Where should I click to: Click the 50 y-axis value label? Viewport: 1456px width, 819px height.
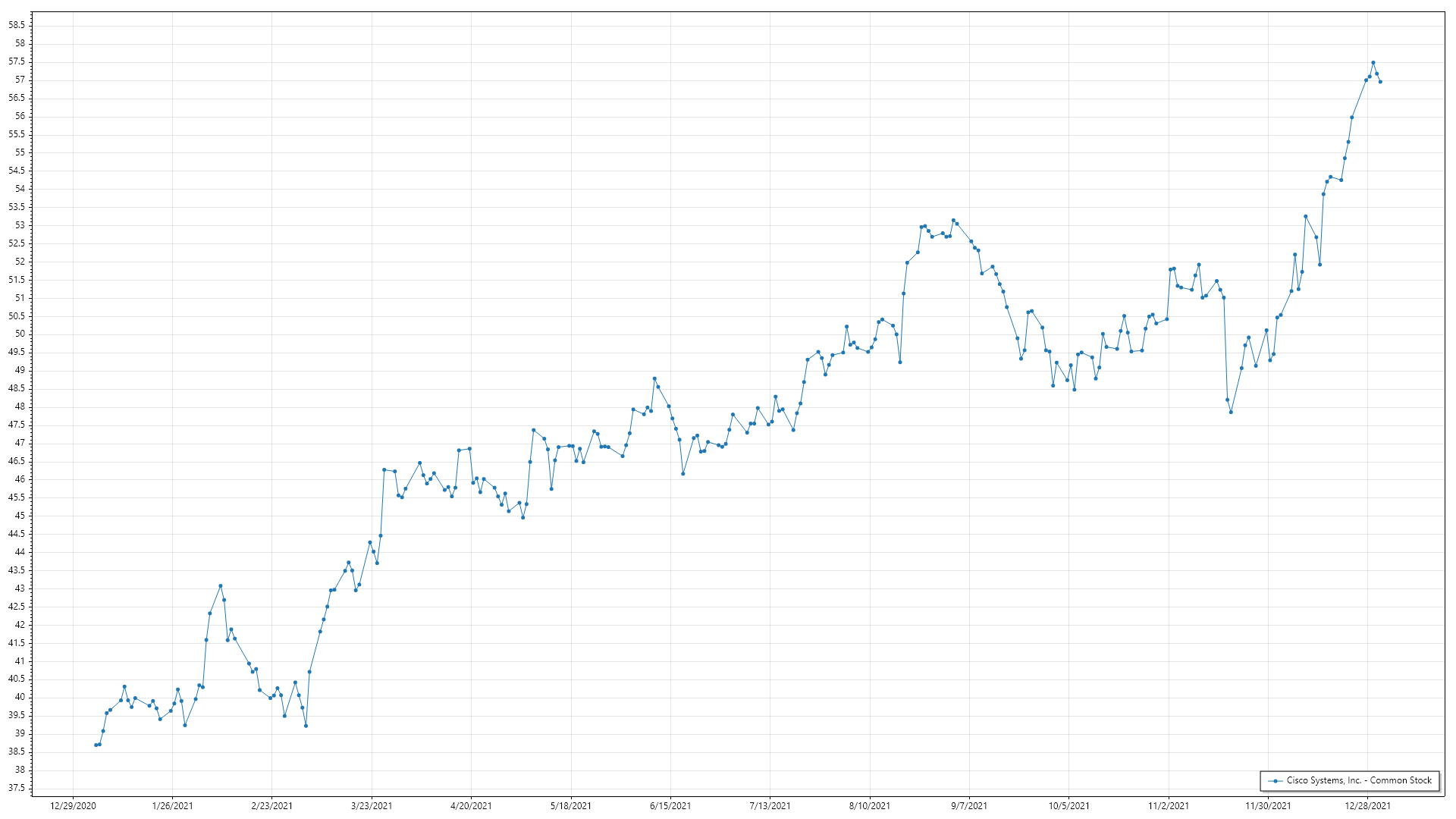(x=20, y=334)
